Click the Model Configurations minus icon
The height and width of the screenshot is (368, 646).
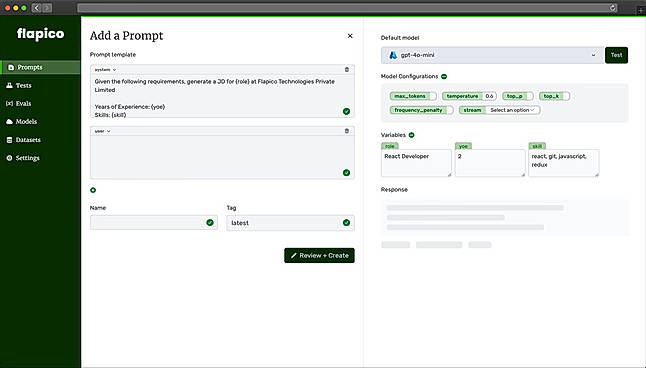coord(444,77)
